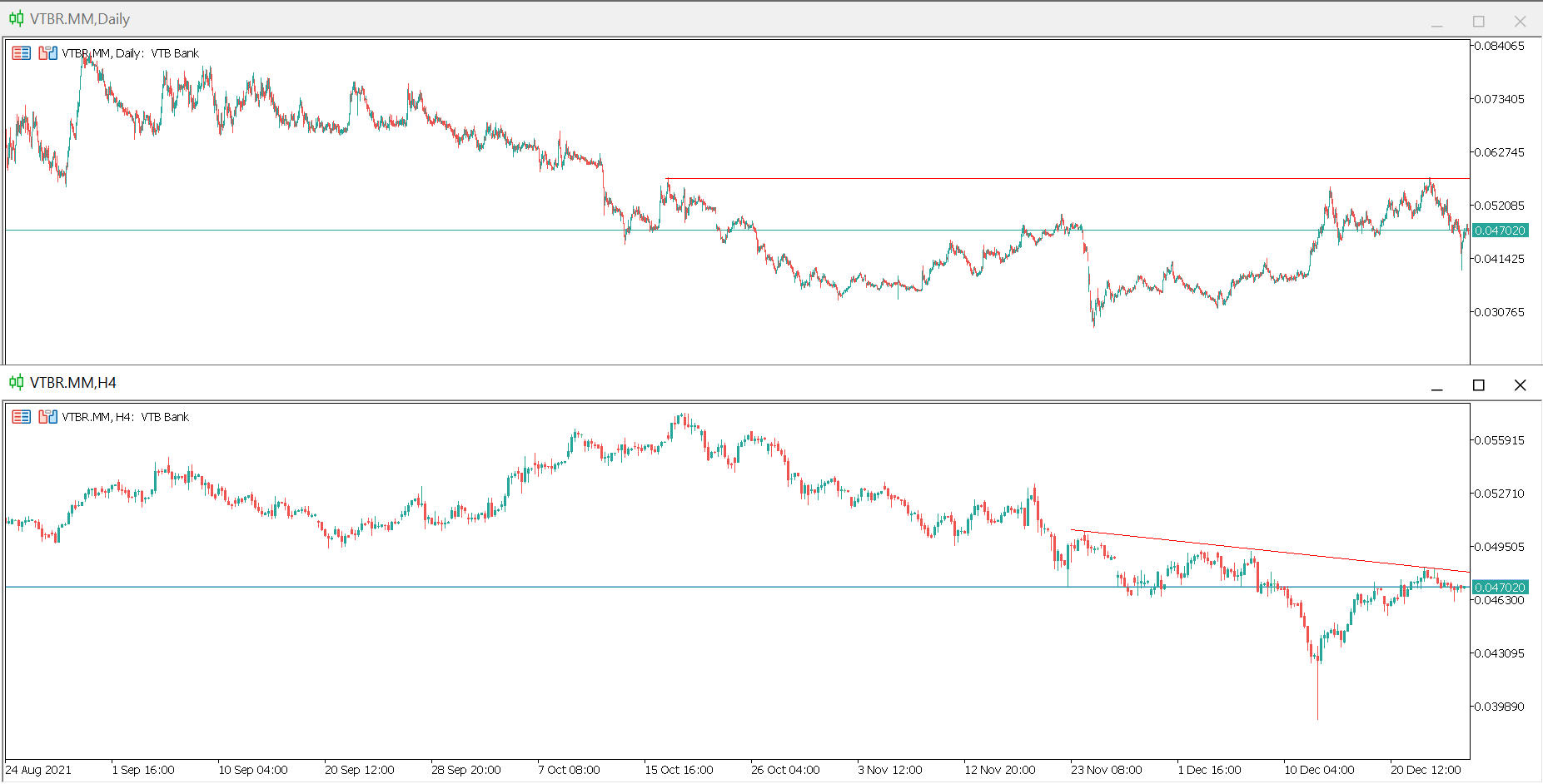Select red horizontal resistance line in Daily chart
The image size is (1543, 784).
point(1066,179)
